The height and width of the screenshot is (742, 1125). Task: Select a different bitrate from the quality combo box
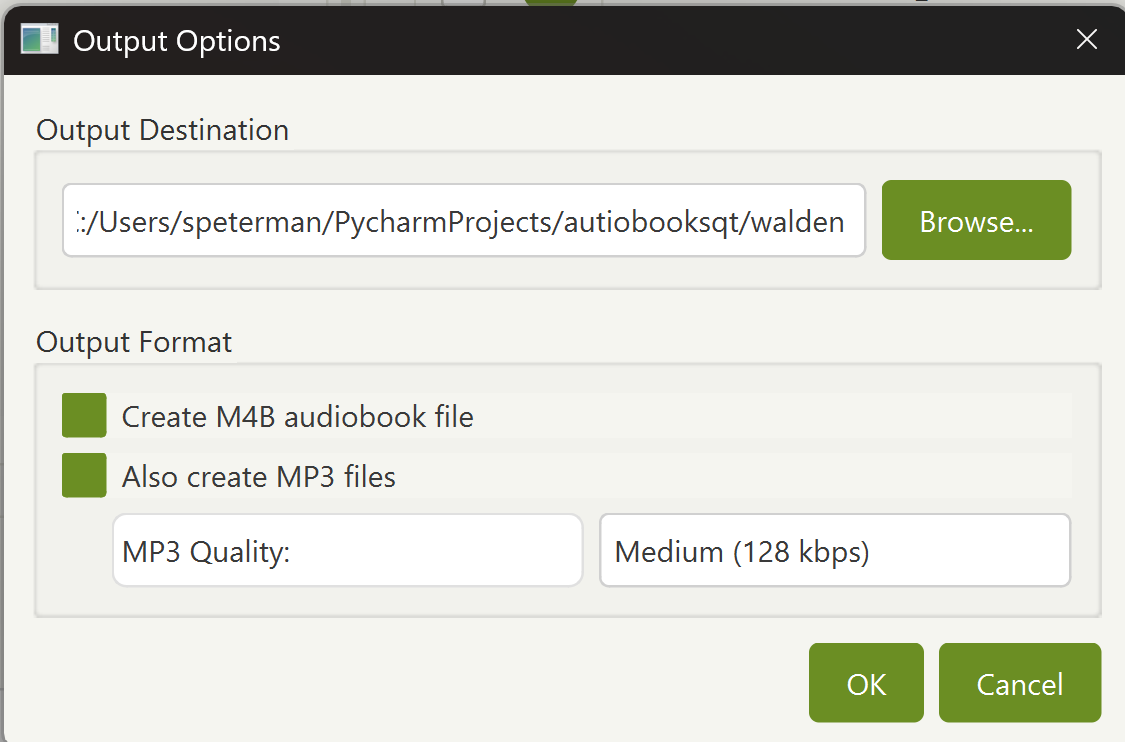835,550
